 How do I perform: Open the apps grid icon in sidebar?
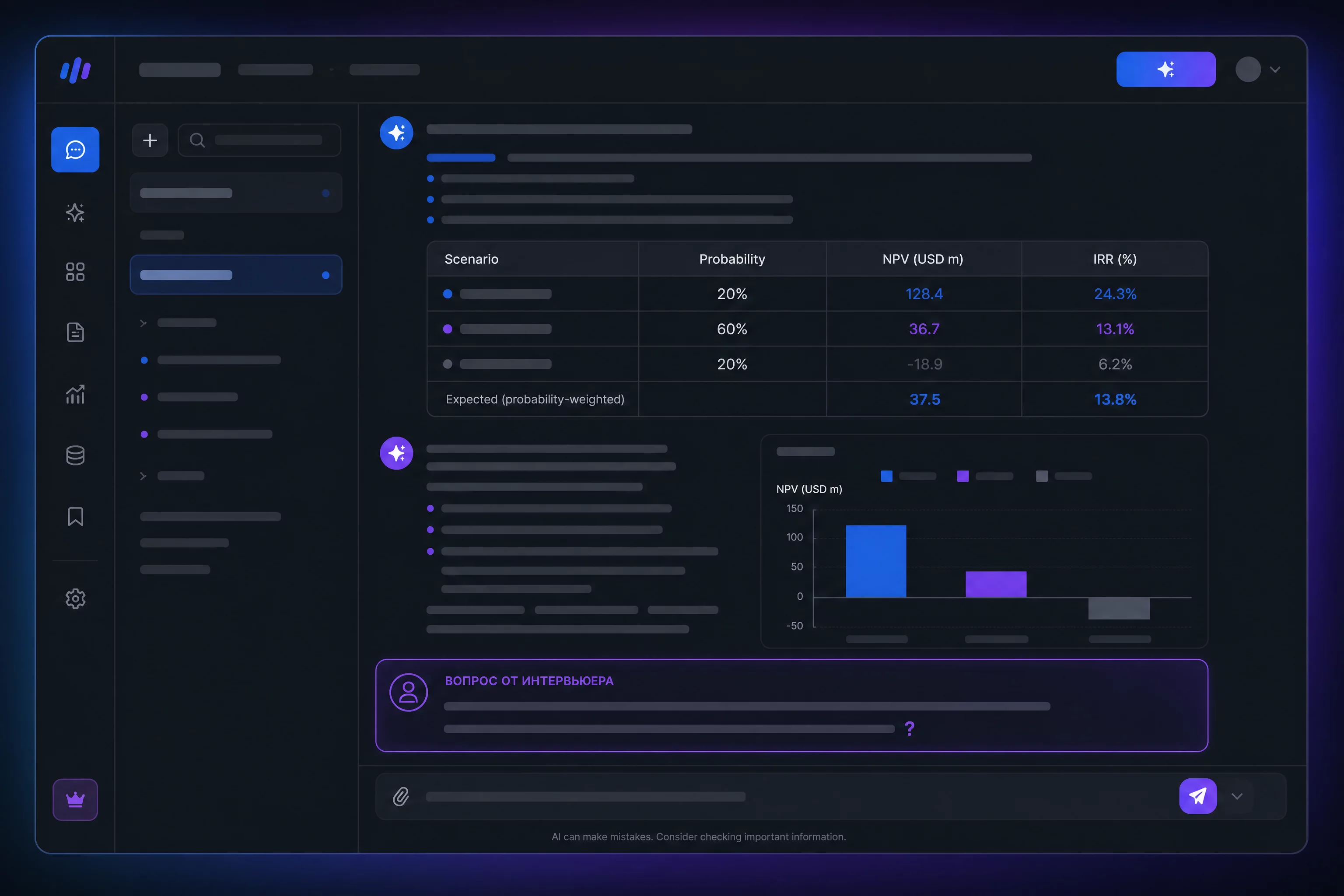tap(75, 272)
